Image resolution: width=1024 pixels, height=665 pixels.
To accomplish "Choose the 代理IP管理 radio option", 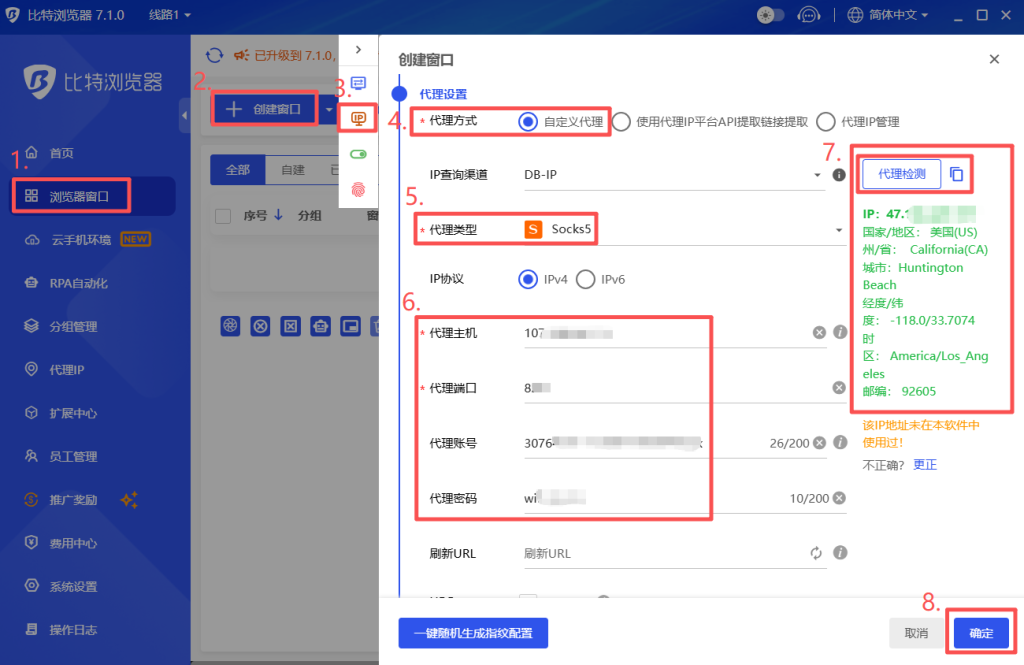I will click(x=825, y=122).
